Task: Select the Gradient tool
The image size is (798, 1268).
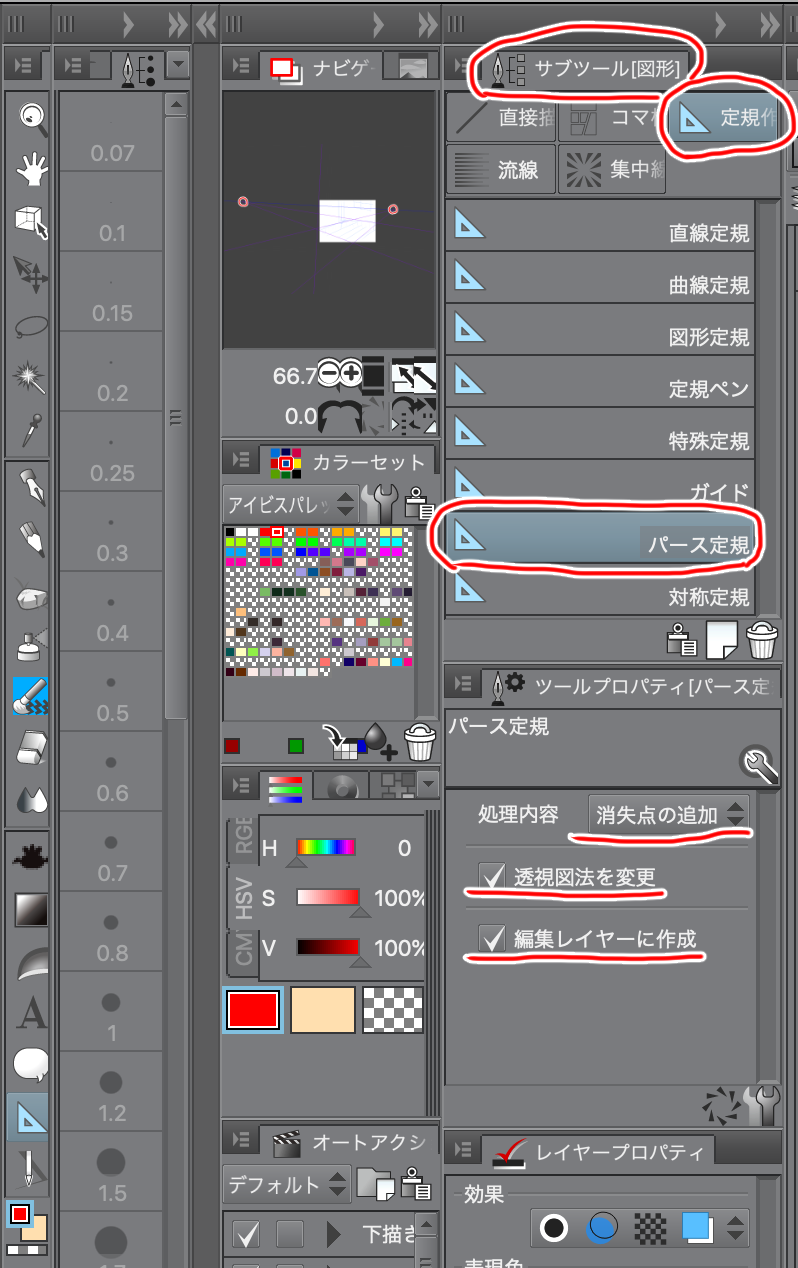Action: tap(31, 909)
